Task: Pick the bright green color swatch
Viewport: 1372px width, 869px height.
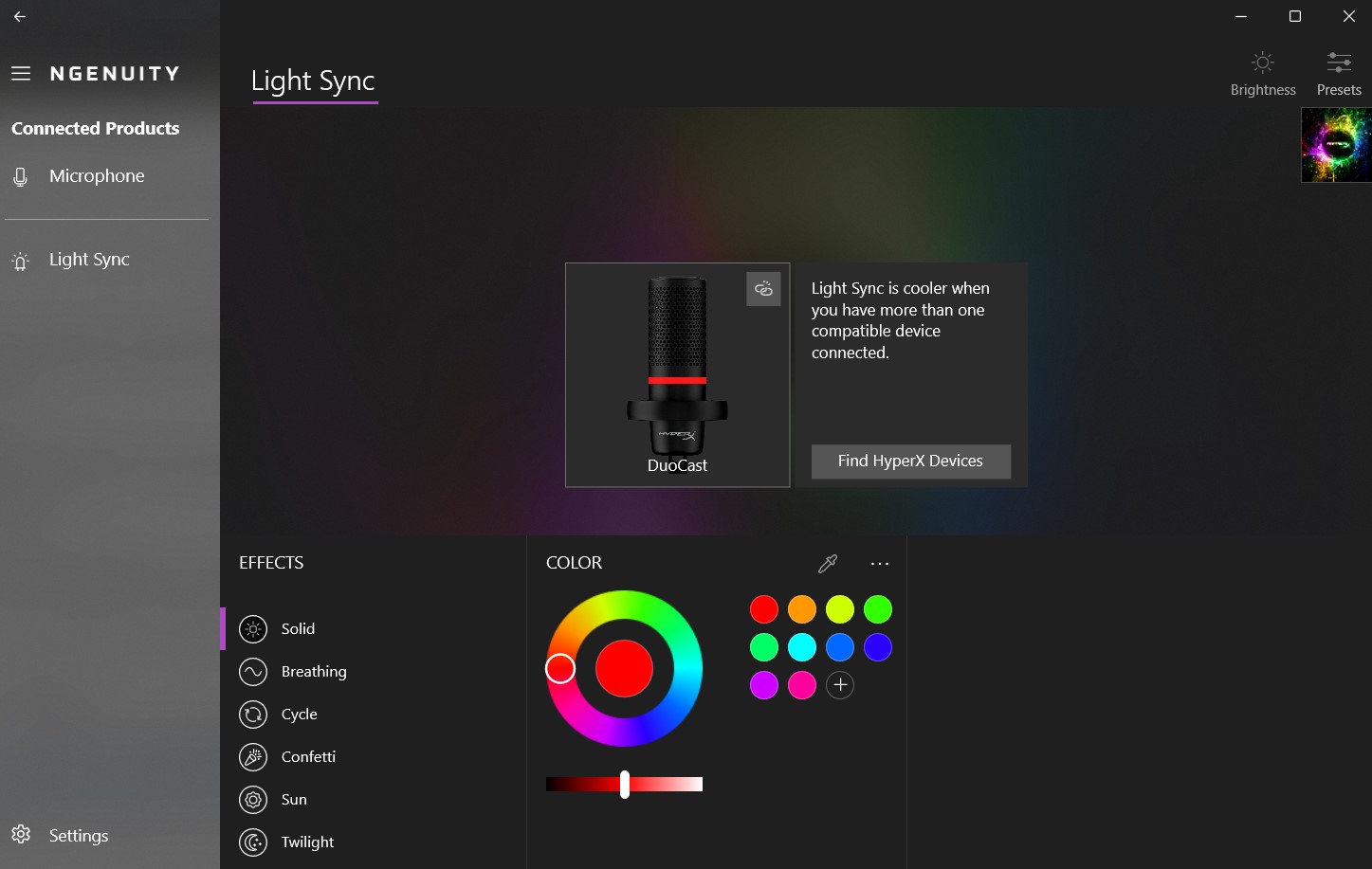Action: coord(878,609)
